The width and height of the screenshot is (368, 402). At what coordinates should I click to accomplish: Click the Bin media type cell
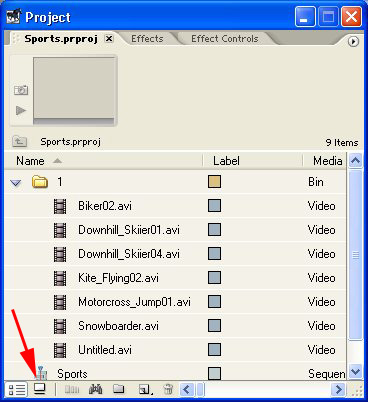point(316,182)
